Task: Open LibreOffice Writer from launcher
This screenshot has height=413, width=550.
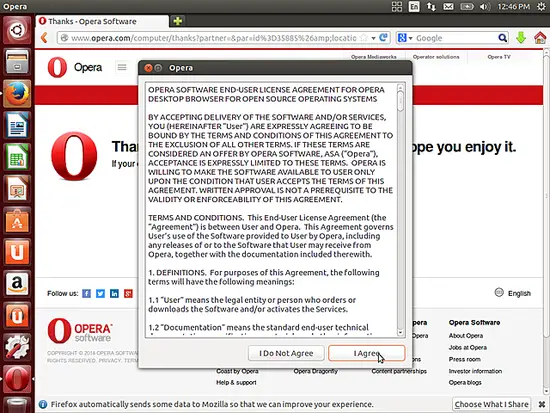Action: coord(17,125)
